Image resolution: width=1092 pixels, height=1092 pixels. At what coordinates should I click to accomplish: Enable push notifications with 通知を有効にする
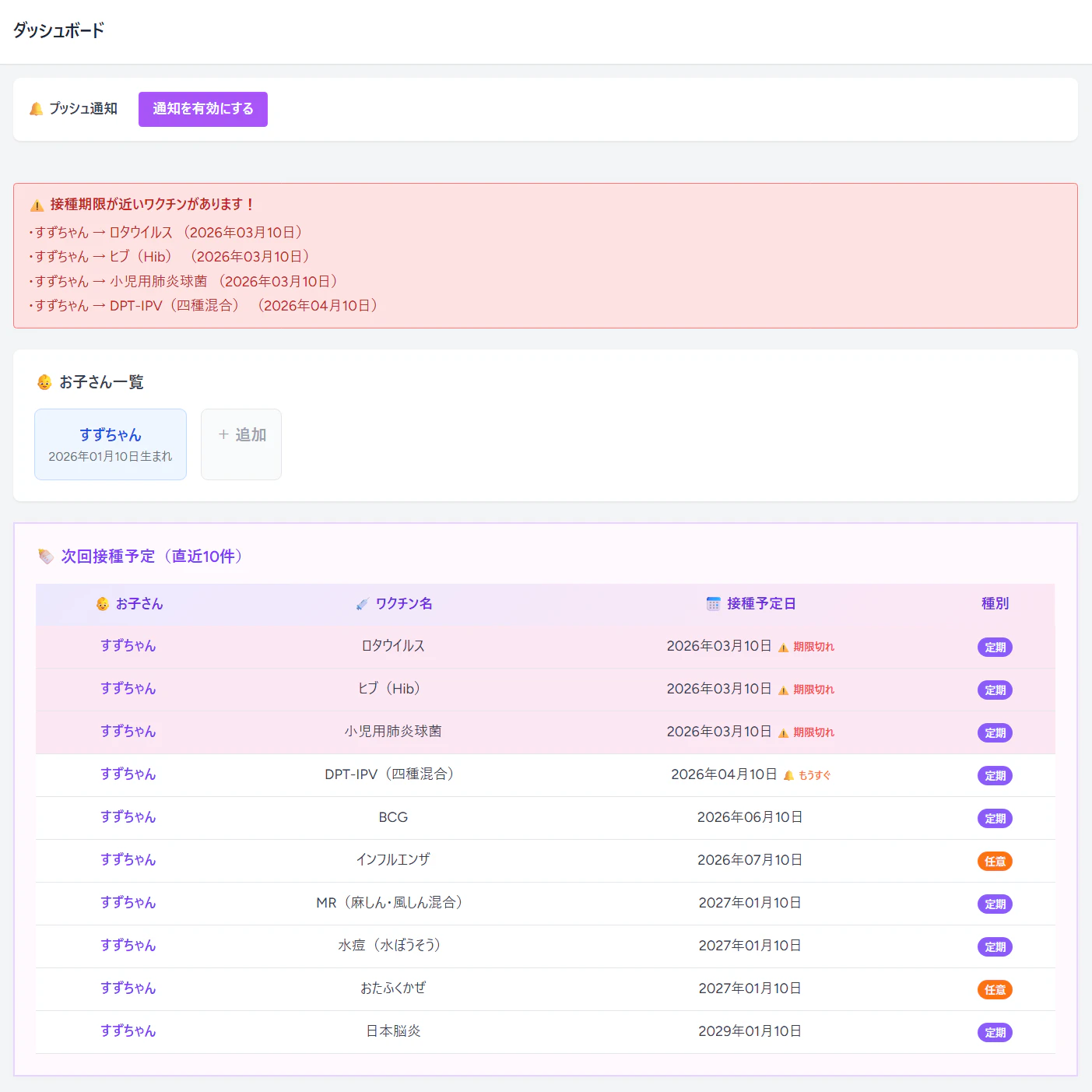click(203, 109)
